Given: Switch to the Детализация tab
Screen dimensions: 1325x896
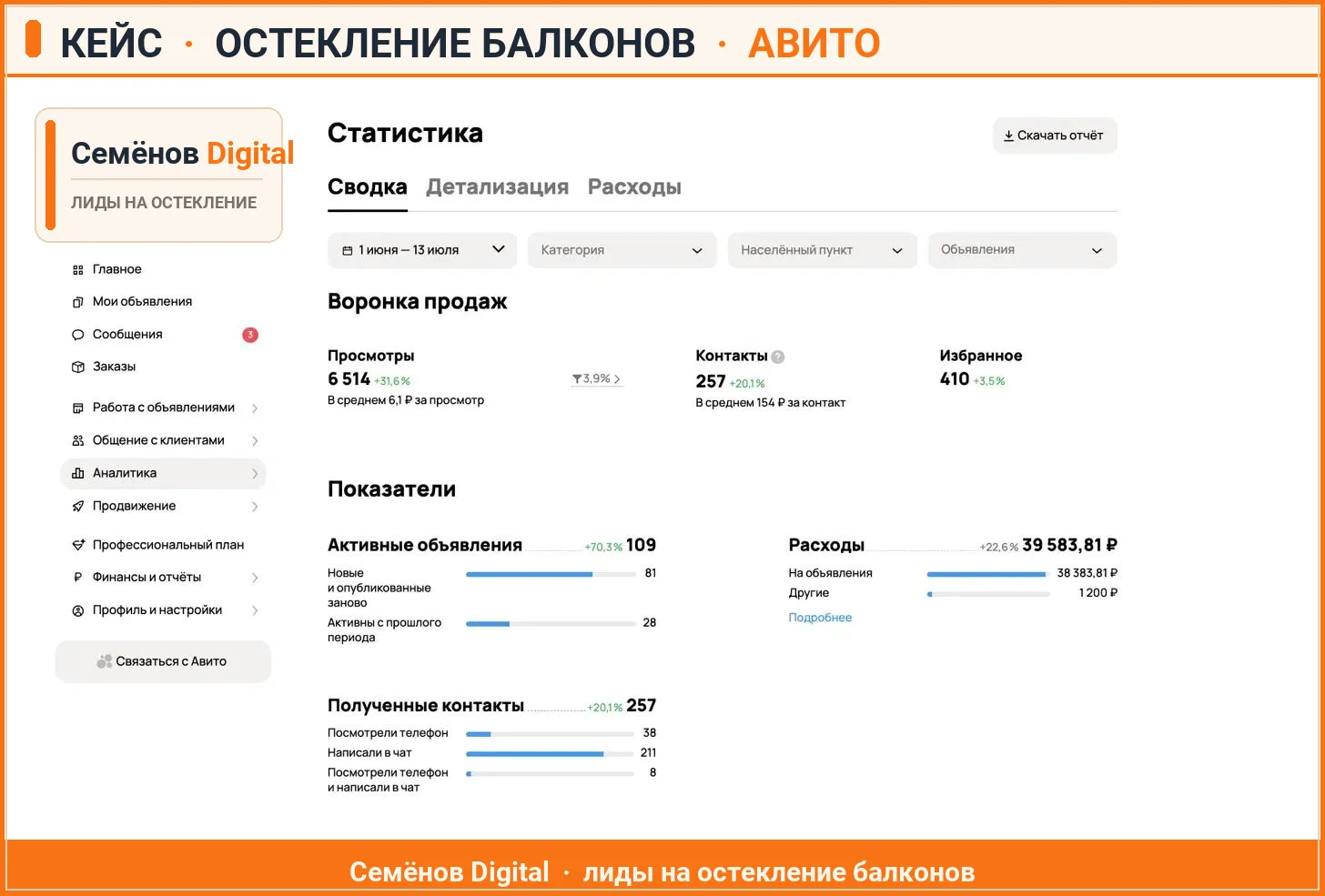Looking at the screenshot, I should click(498, 187).
